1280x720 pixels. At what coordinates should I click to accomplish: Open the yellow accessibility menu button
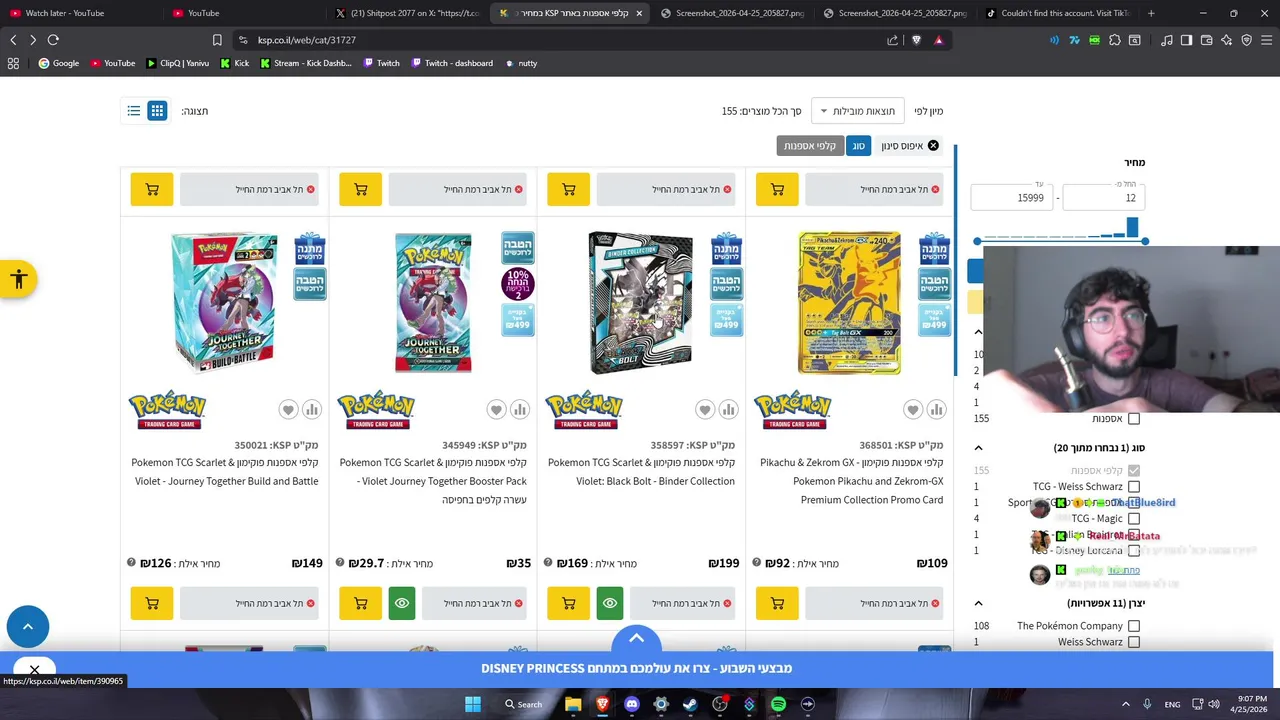pos(18,279)
